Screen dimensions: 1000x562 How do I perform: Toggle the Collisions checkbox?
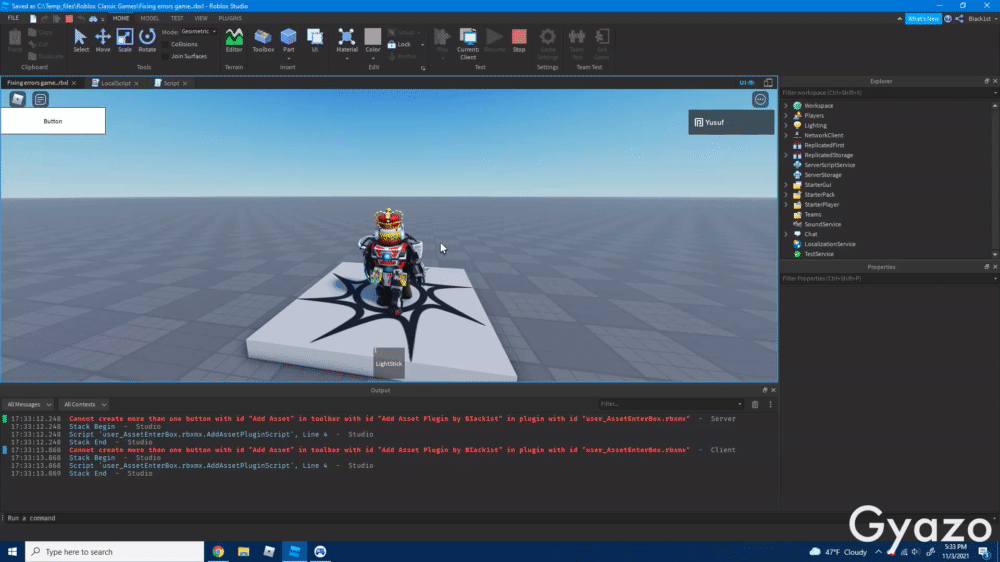coord(166,44)
